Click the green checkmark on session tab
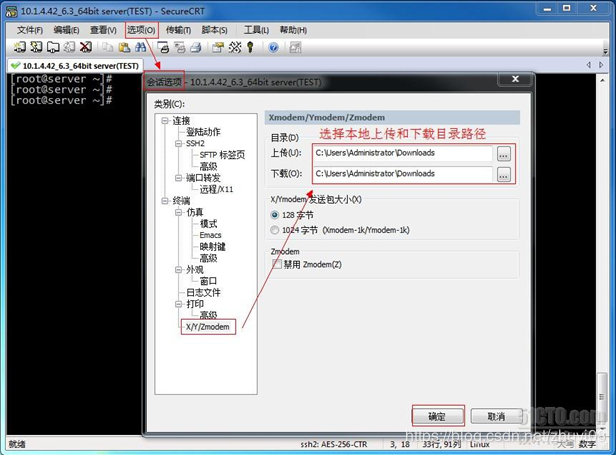 click(15, 65)
